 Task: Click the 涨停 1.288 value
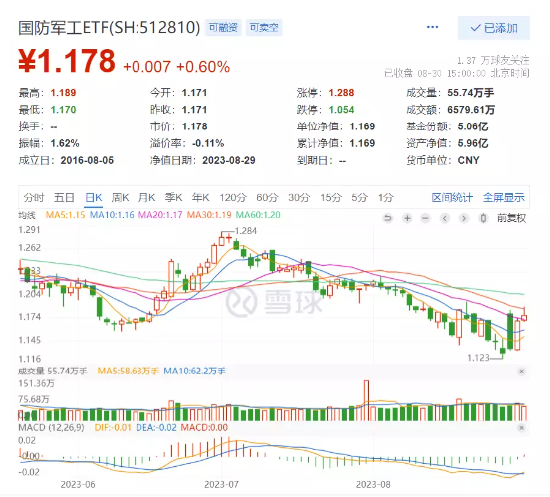(x=341, y=93)
